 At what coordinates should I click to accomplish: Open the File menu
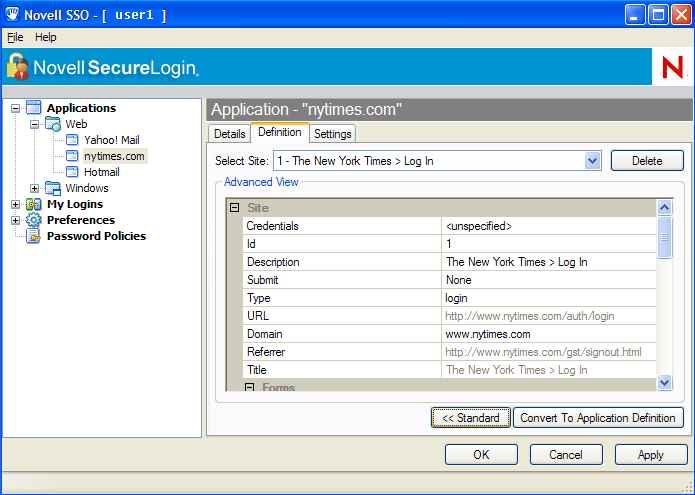(15, 37)
